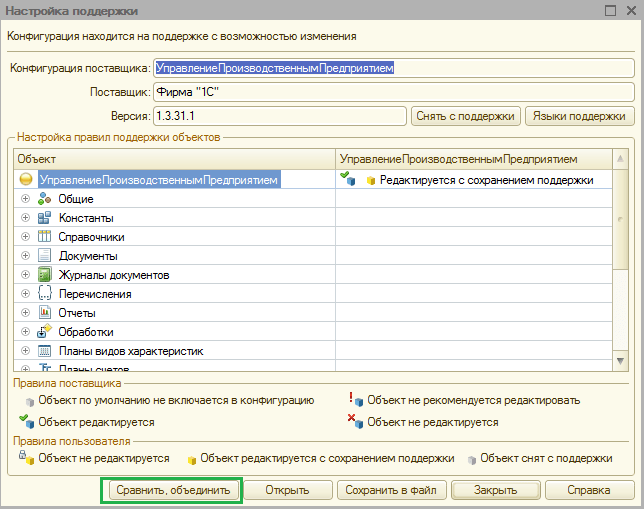Click 'Сохранить в файл' button
Image resolution: width=644 pixels, height=509 pixels.
click(x=391, y=490)
